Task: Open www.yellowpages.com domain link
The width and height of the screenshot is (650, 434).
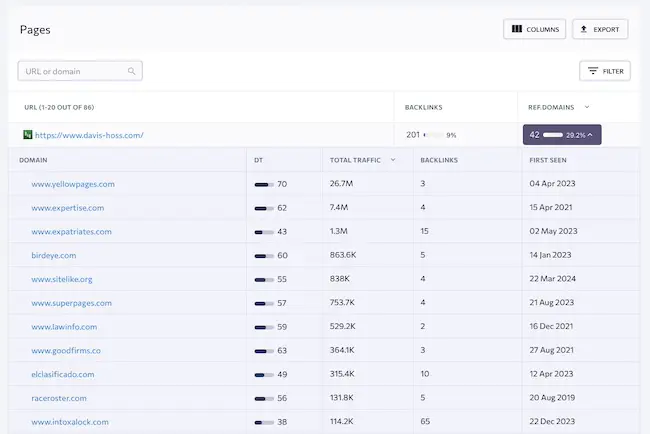Action: [73, 184]
